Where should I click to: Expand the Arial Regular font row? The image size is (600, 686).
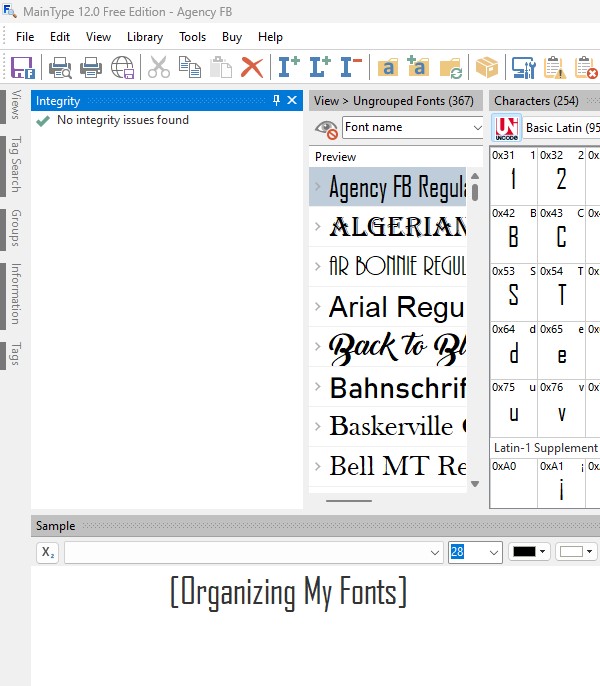pyautogui.click(x=318, y=306)
